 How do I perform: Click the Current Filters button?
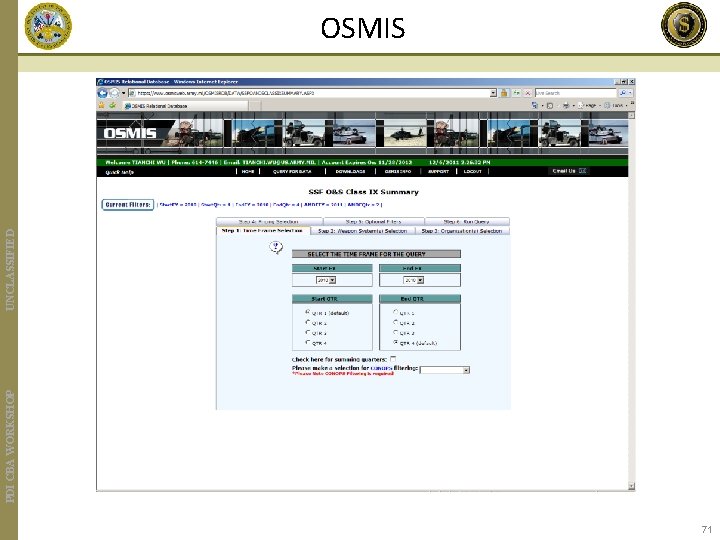tap(128, 205)
